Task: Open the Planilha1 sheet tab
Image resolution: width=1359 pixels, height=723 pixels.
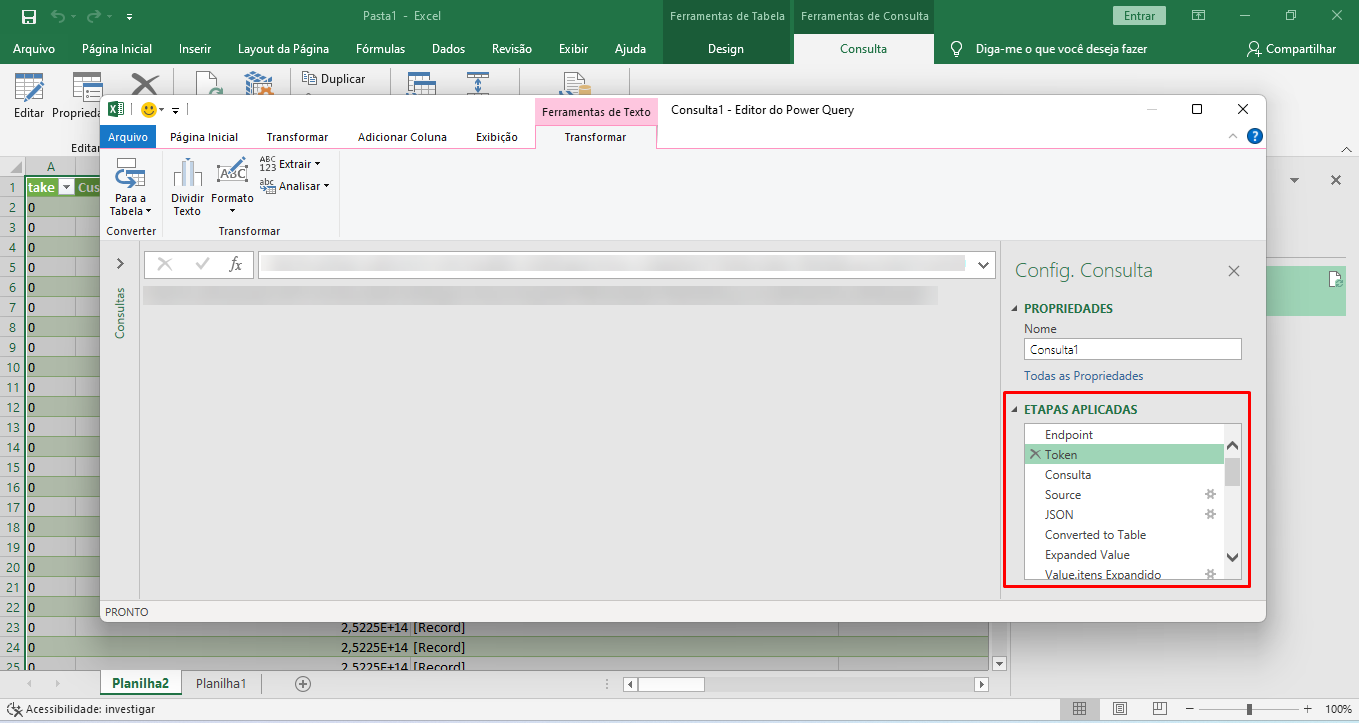Action: coord(221,684)
